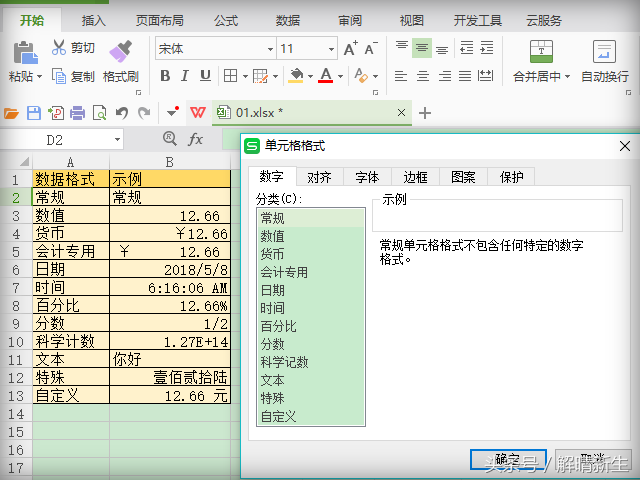The width and height of the screenshot is (640, 480).
Task: Copy selection using the Copy icon
Action: 59,76
